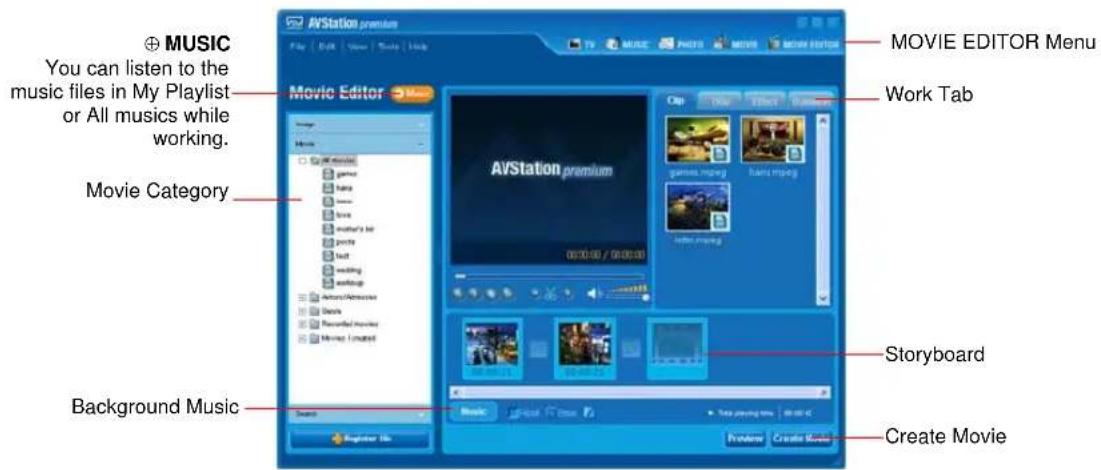Switch to the Title work tab
This screenshot has height=470, width=1101.
720,102
